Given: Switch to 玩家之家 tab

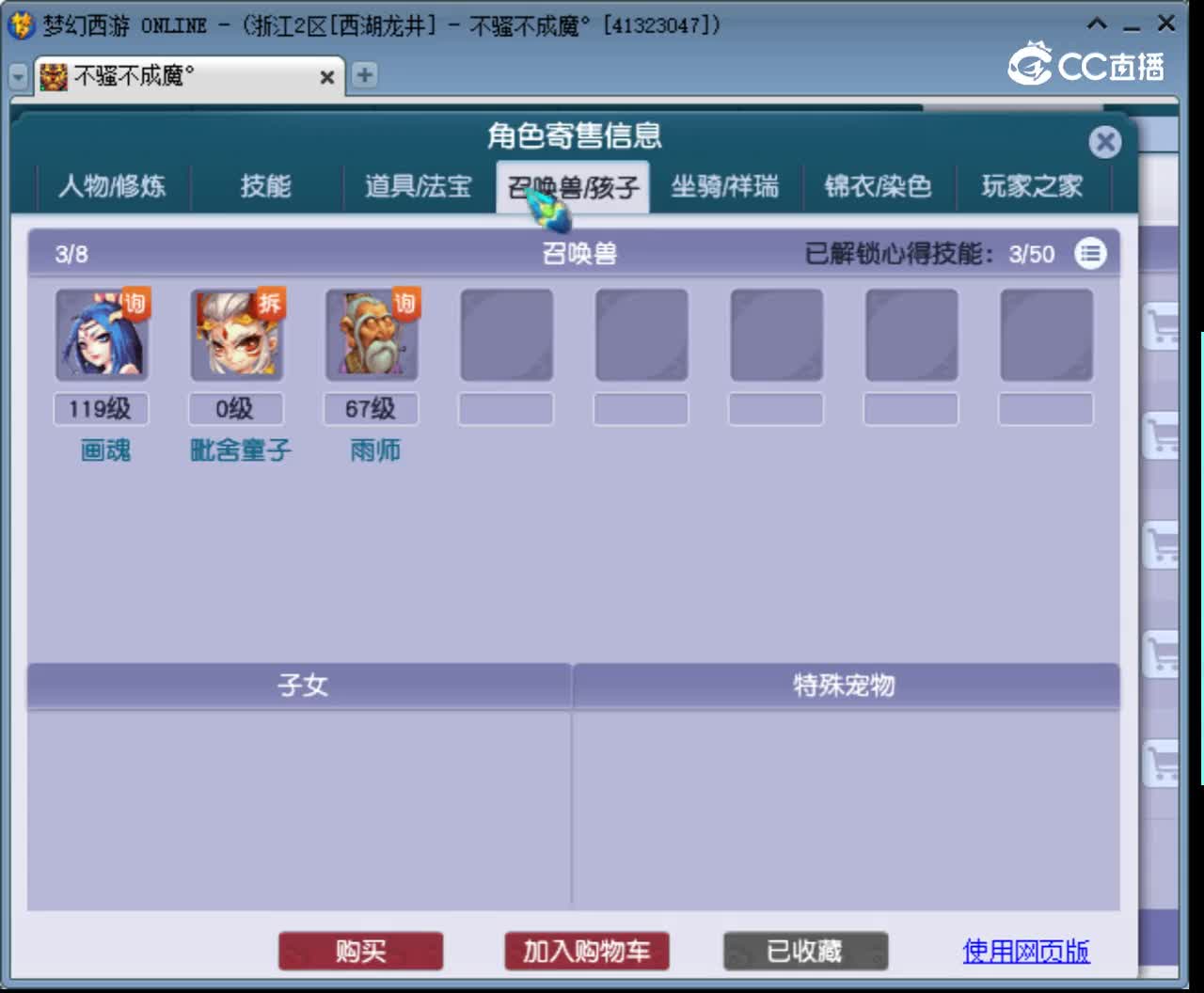Looking at the screenshot, I should point(1032,186).
